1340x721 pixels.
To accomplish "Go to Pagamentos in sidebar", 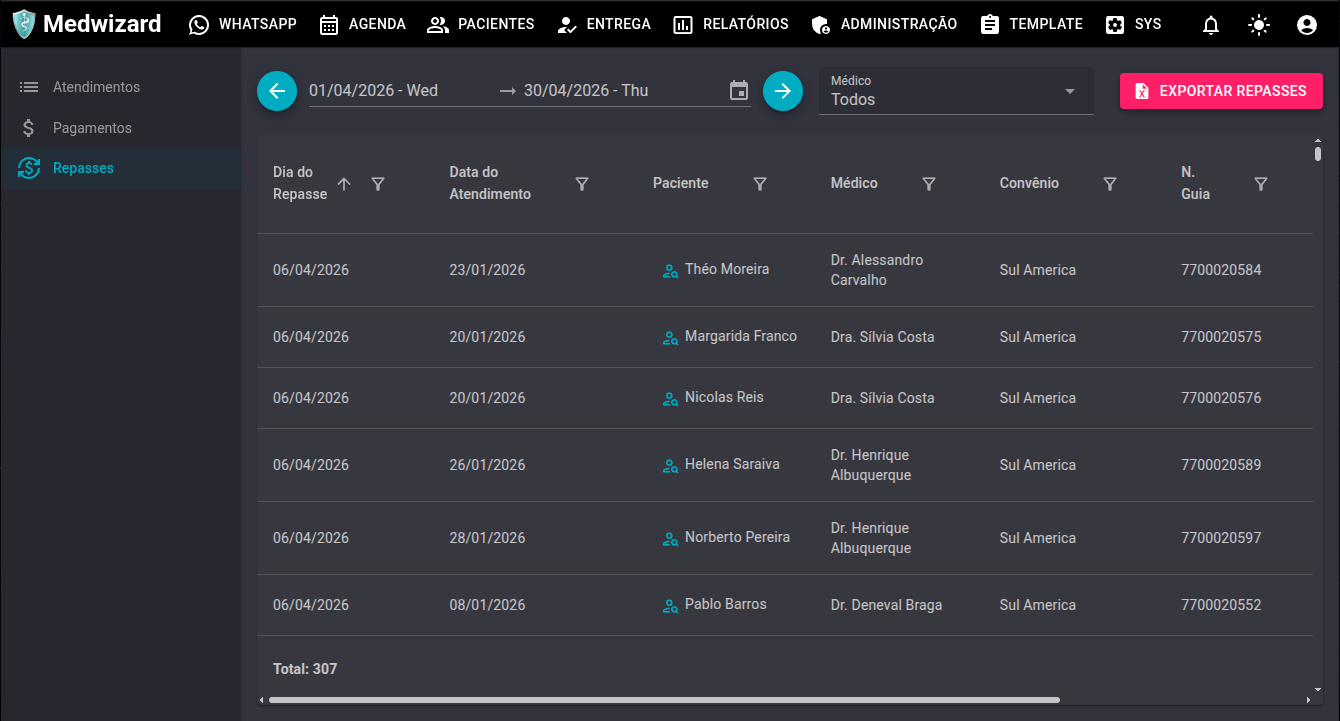I will pyautogui.click(x=120, y=128).
